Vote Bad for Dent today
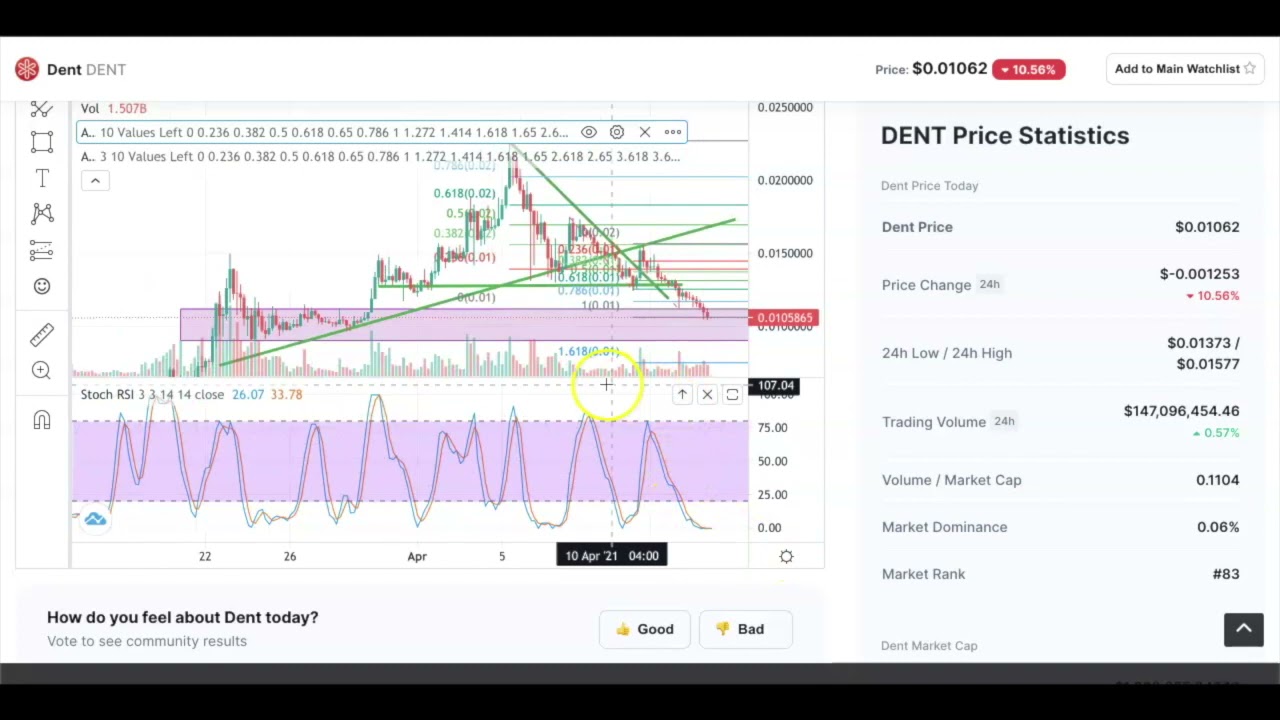 point(745,629)
